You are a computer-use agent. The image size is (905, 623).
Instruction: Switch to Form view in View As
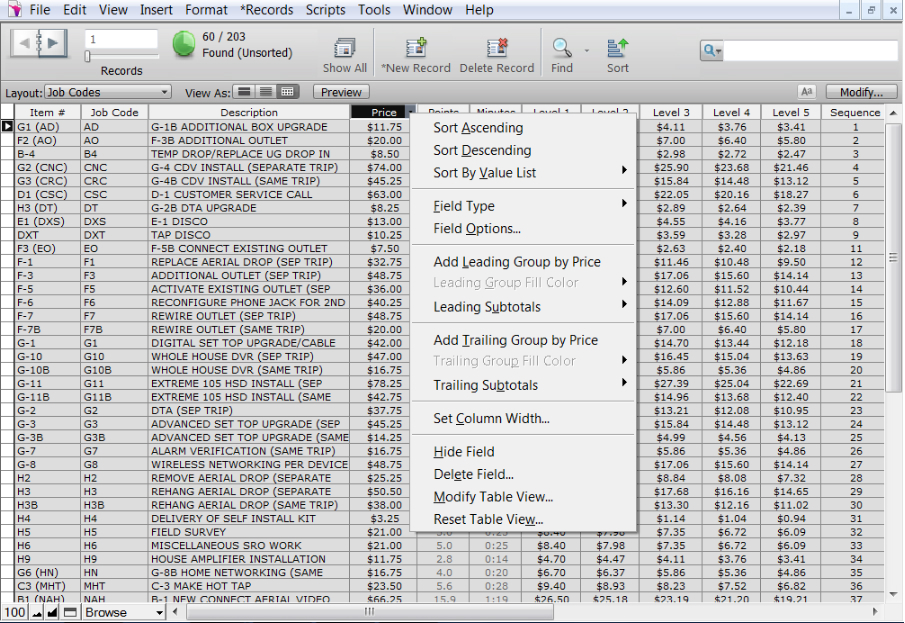point(245,92)
